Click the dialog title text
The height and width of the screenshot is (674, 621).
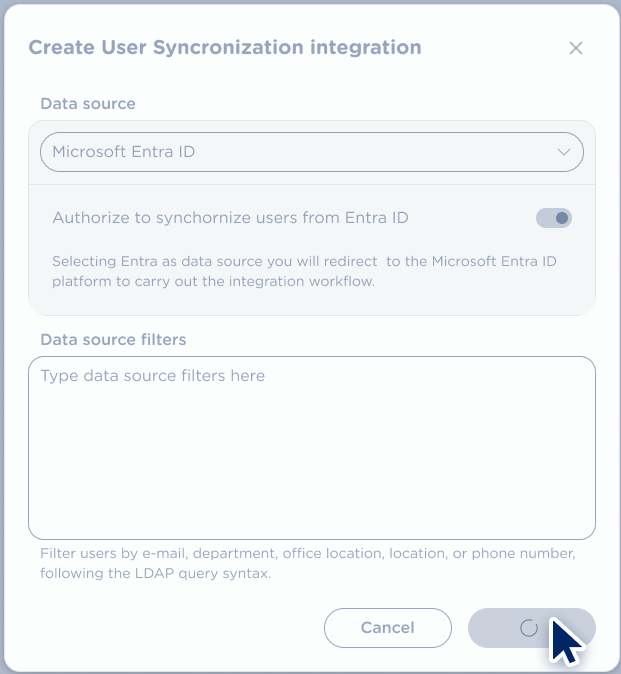click(224, 47)
